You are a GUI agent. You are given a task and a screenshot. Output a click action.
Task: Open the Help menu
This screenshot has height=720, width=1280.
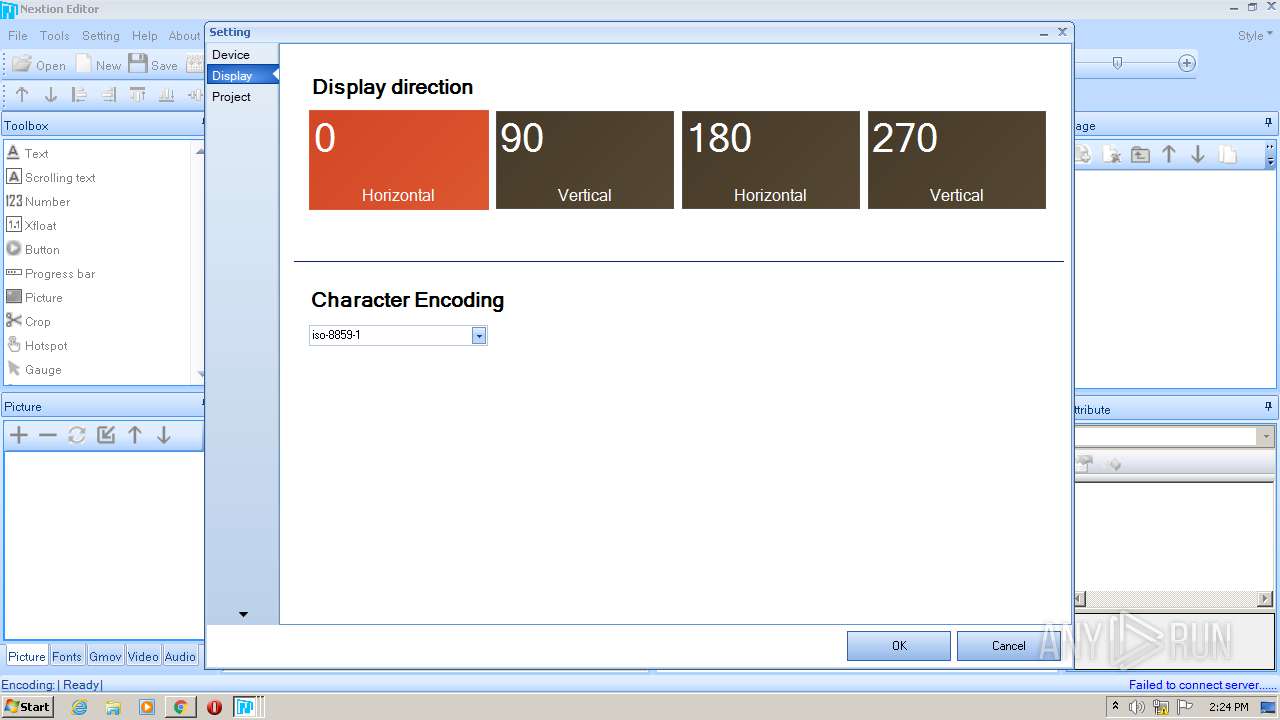(144, 35)
